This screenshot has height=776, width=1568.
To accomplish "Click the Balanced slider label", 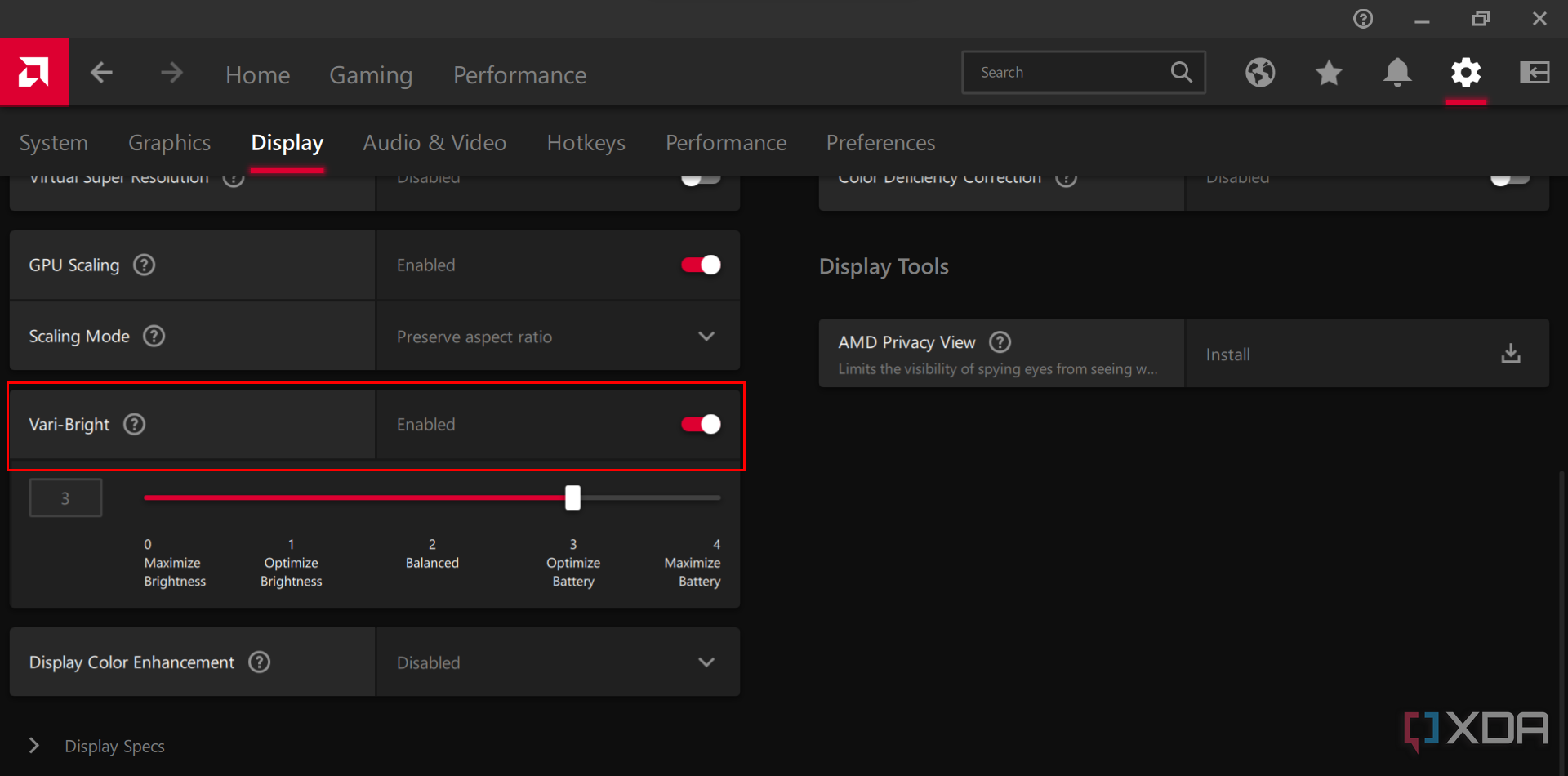I will click(432, 563).
